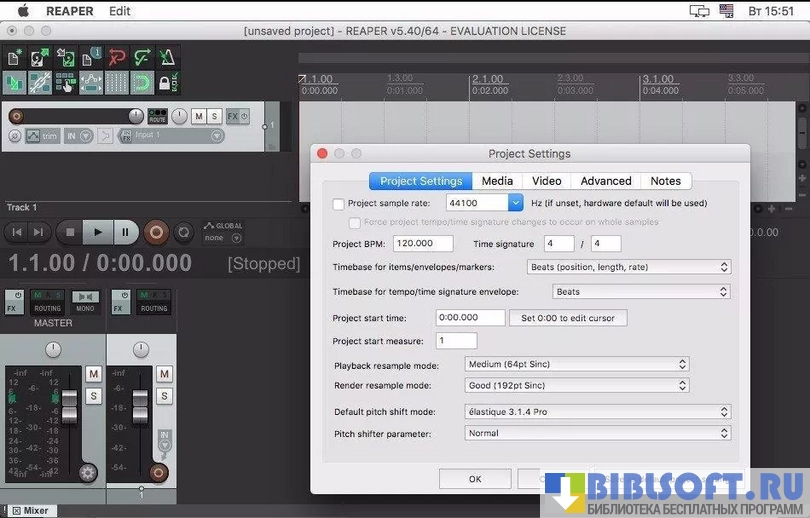Expand the Default pitch shift mode dropdown
This screenshot has height=518, width=810.
[x=598, y=412]
